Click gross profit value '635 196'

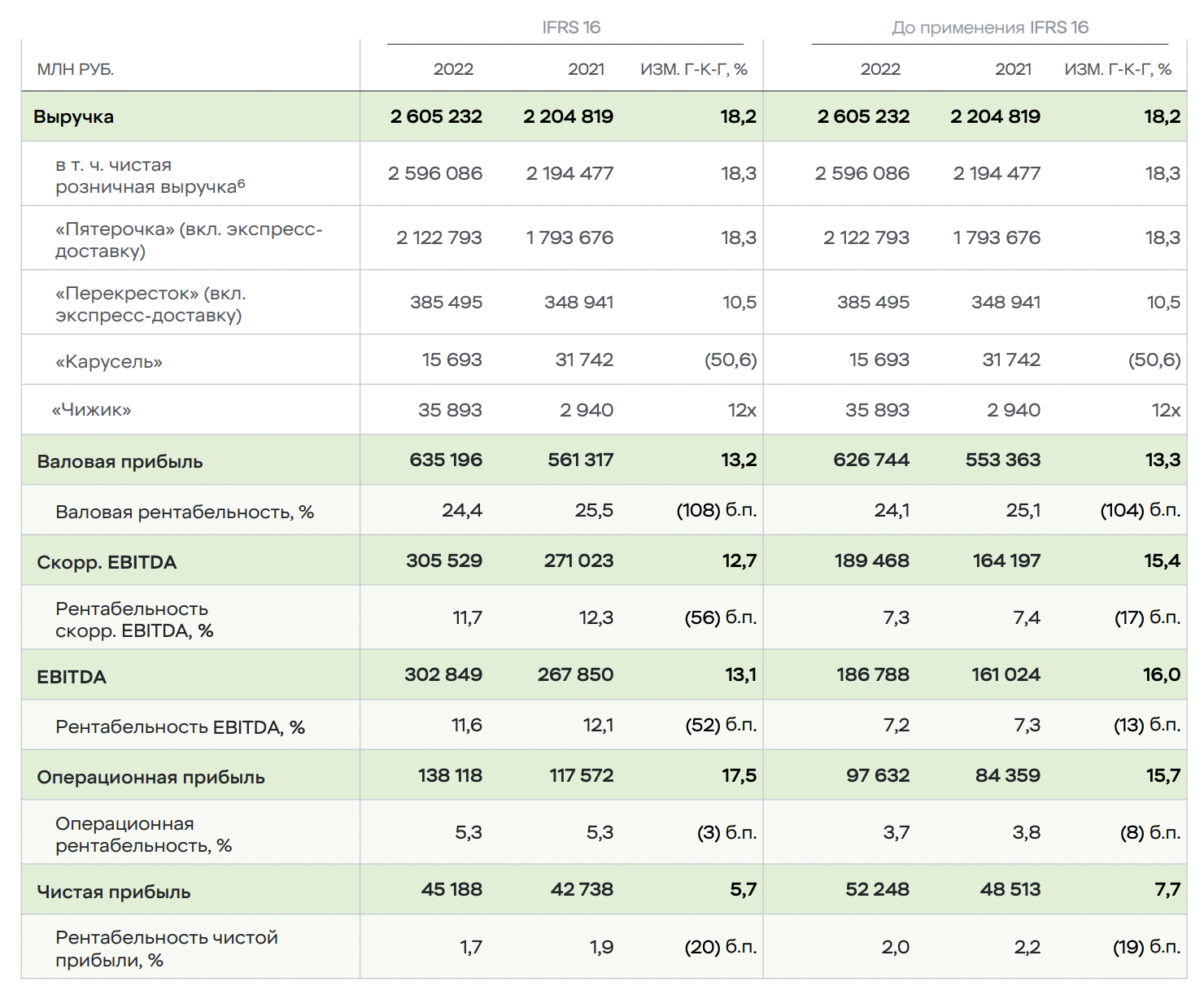446,460
